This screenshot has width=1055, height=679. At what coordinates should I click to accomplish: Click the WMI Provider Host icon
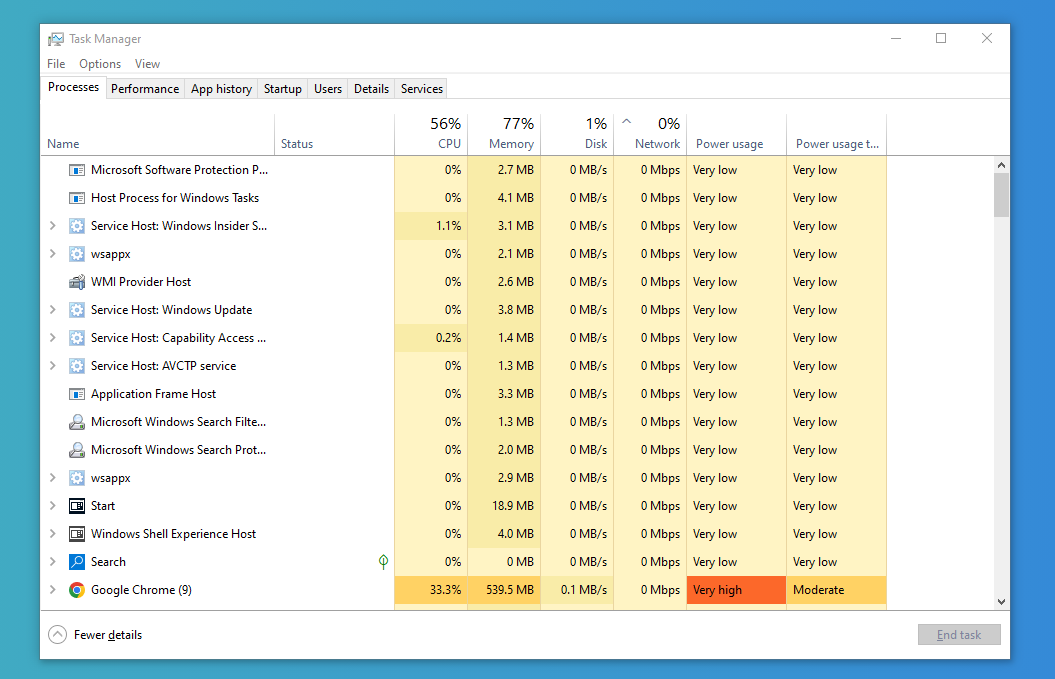click(x=77, y=282)
